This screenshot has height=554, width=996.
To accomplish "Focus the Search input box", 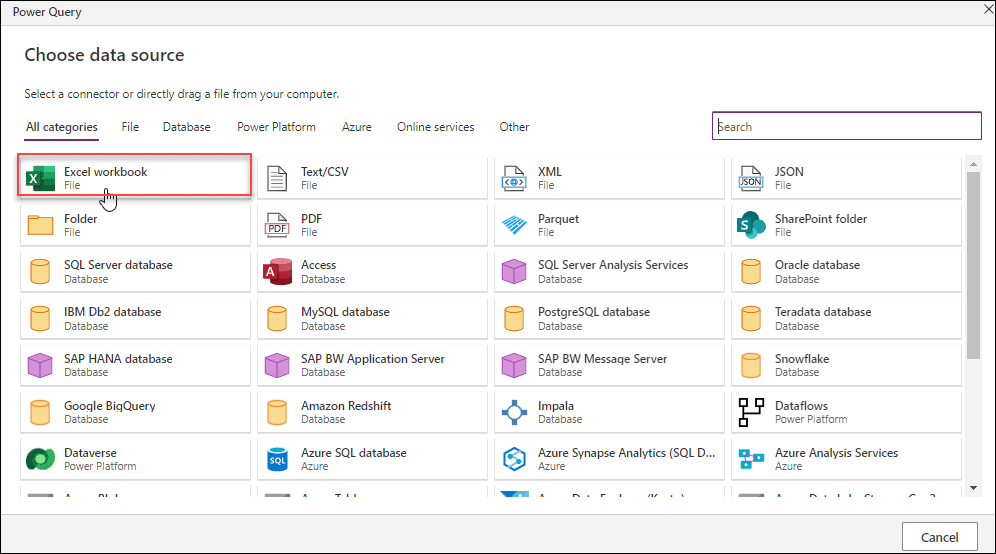I will [x=847, y=126].
